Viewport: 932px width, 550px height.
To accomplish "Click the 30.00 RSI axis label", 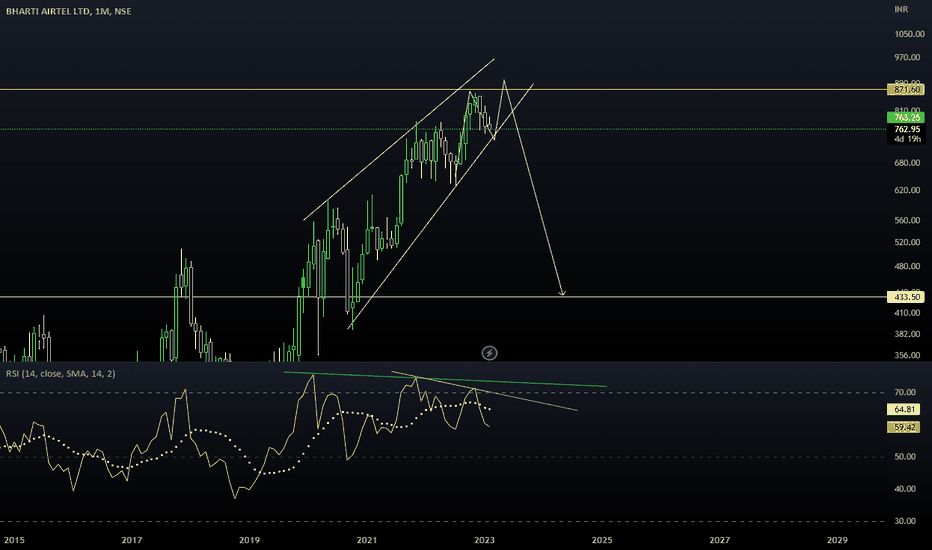I will pyautogui.click(x=905, y=521).
